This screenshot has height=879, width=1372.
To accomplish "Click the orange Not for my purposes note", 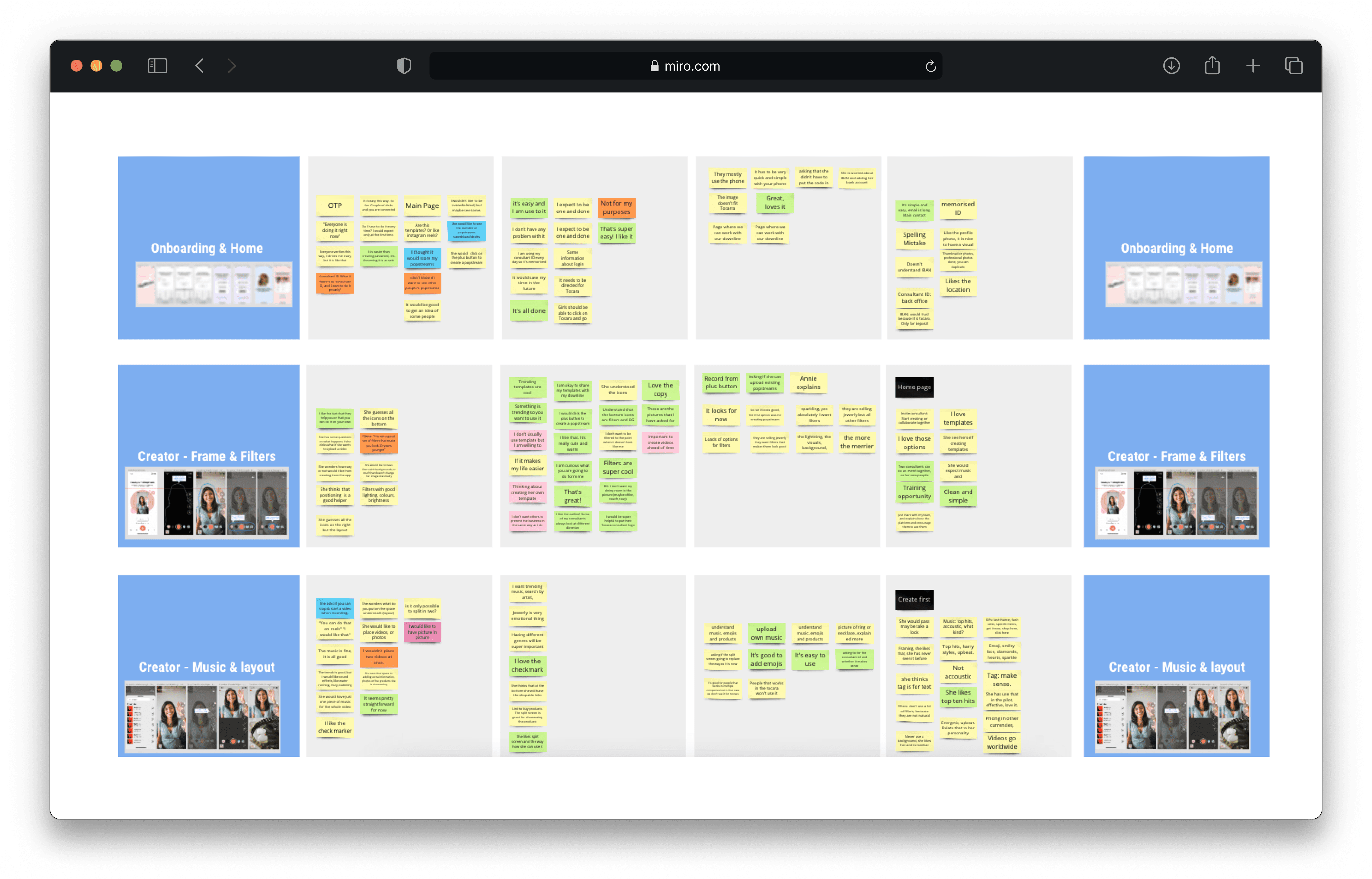I will pyautogui.click(x=616, y=208).
